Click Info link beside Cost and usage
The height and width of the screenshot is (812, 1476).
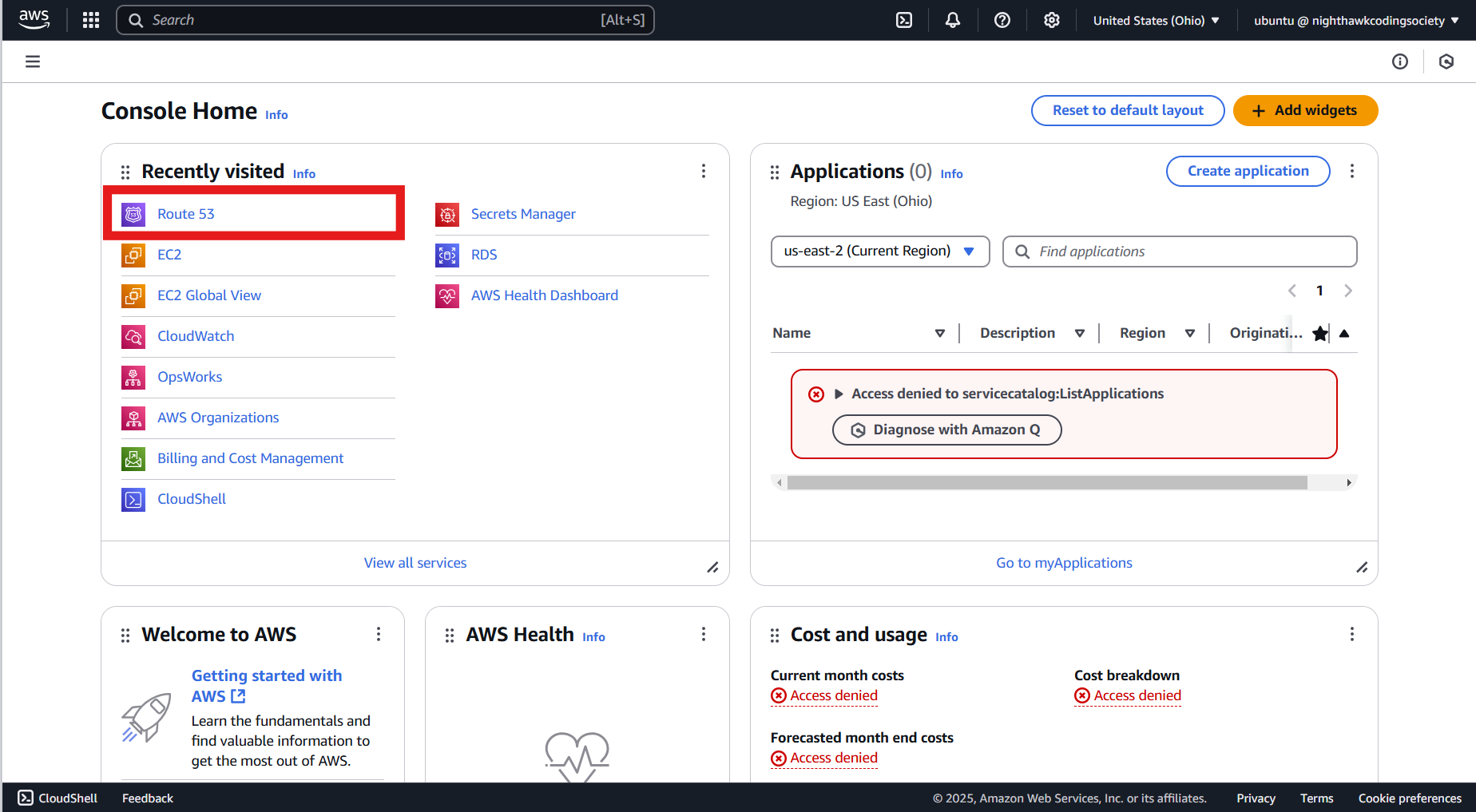tap(946, 637)
